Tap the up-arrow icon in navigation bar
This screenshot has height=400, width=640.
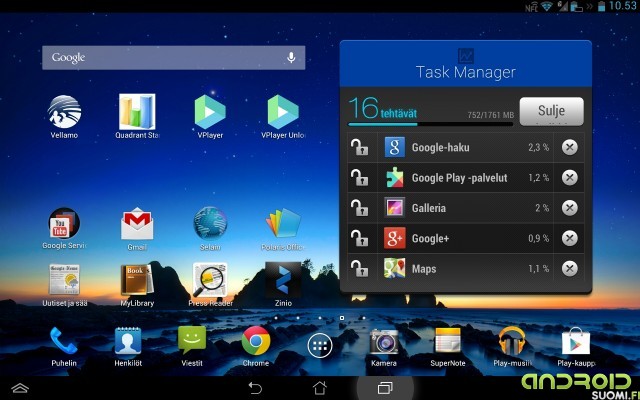20,388
